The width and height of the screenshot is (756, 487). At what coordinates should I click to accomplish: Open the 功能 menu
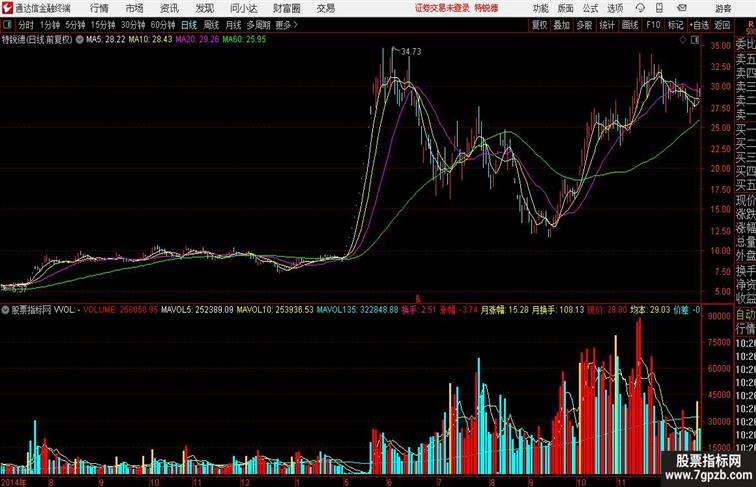pos(541,8)
